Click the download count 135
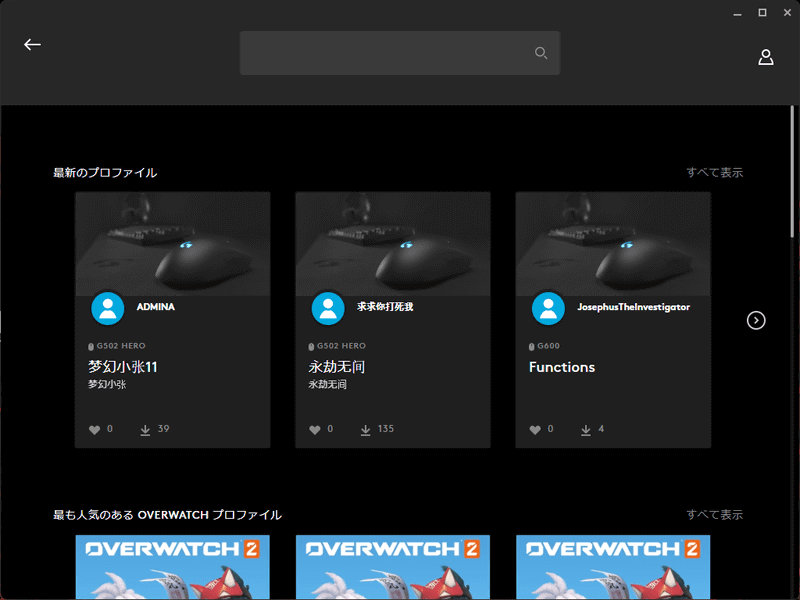 point(386,429)
